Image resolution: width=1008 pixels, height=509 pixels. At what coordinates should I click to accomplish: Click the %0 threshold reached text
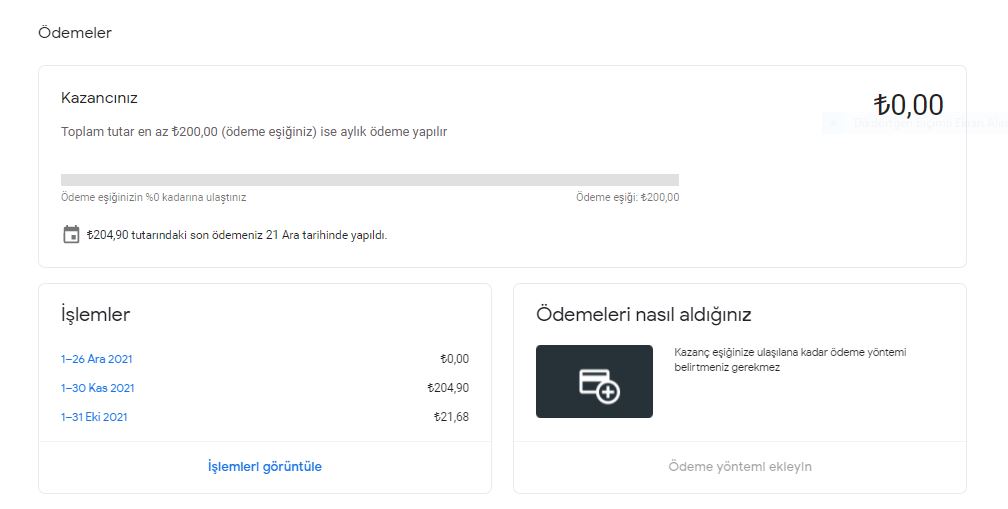[x=154, y=197]
